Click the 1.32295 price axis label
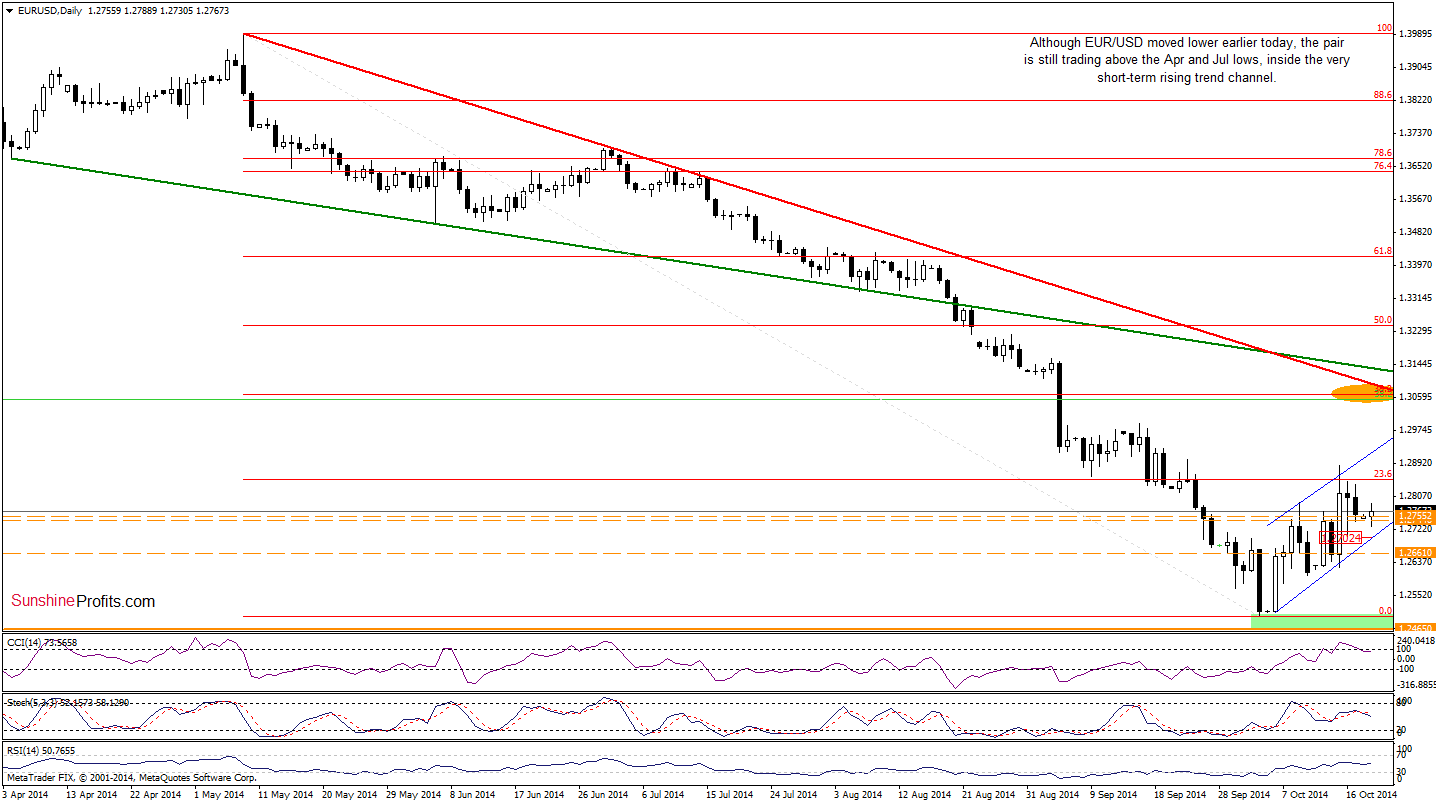Screen dimensions: 1436x803 1414,332
